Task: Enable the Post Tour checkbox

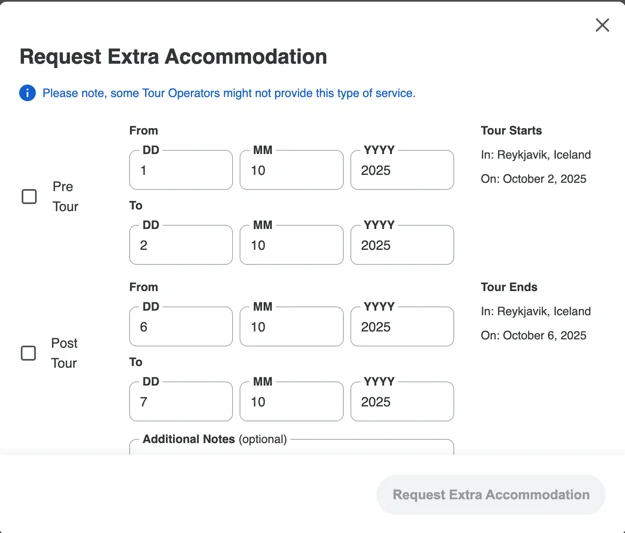Action: point(28,353)
